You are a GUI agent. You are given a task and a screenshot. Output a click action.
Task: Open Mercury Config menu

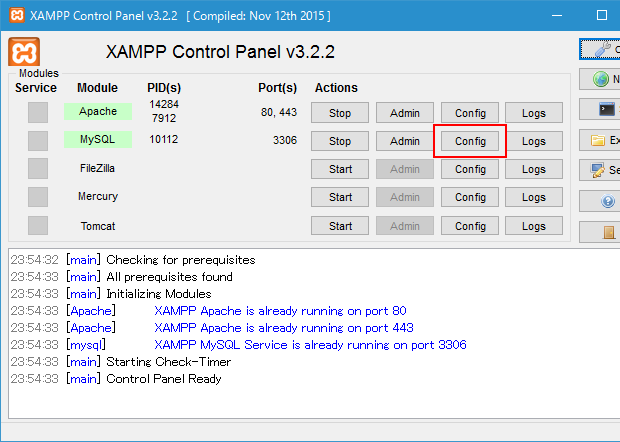[470, 197]
